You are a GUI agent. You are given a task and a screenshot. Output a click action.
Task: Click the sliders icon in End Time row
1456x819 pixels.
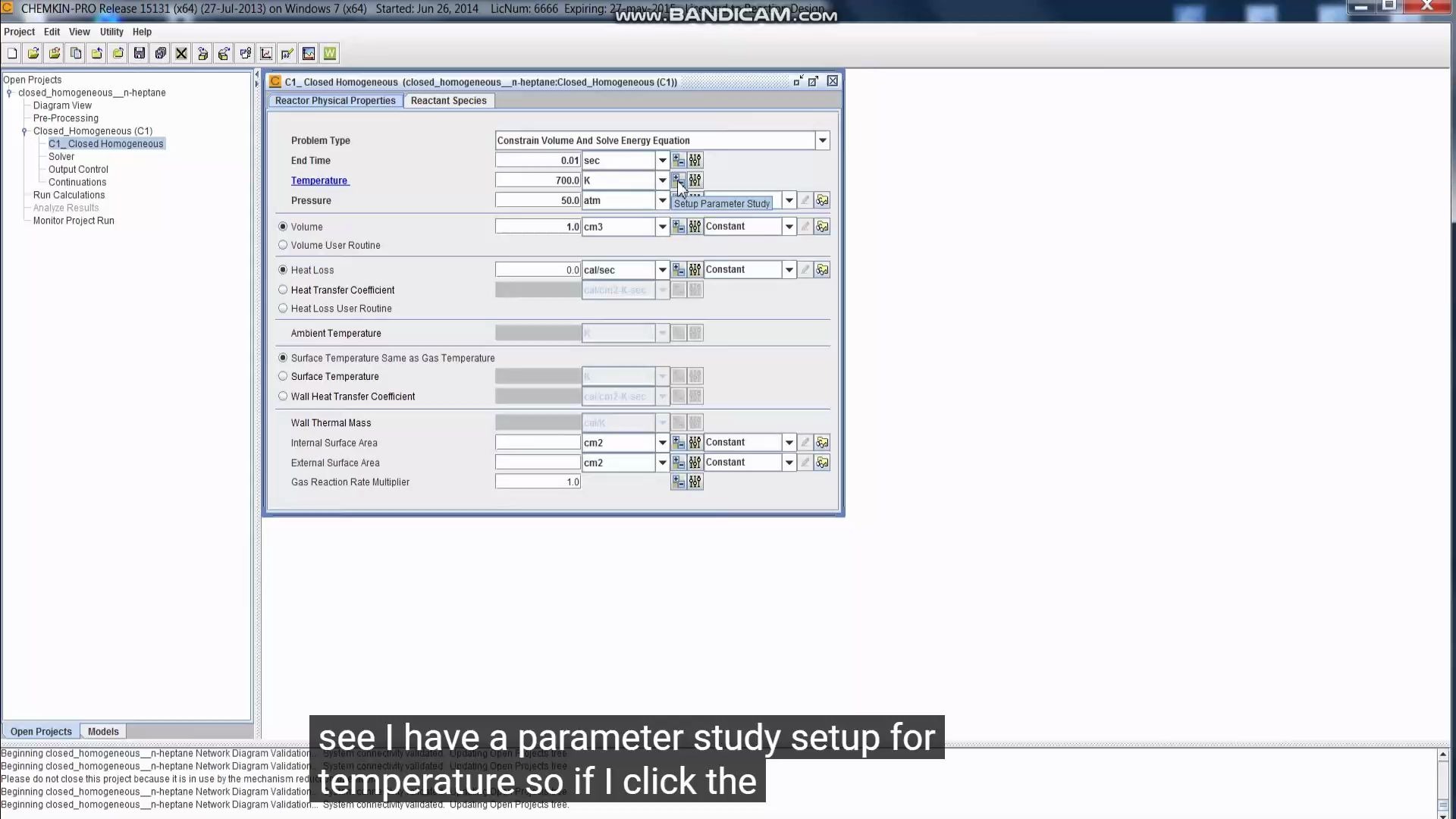(x=695, y=160)
